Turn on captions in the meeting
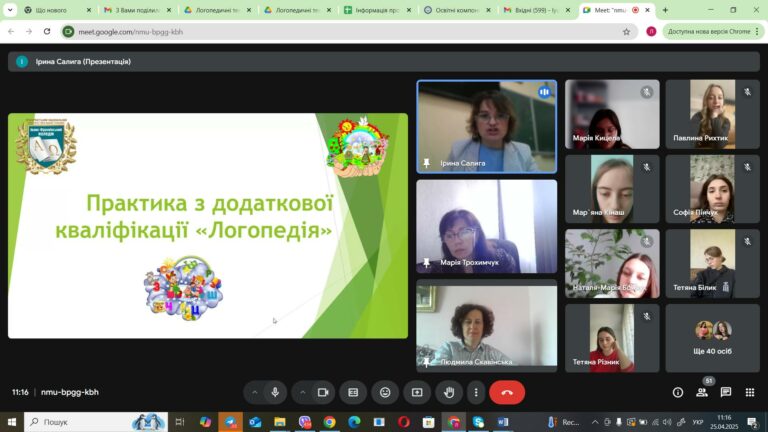The width and height of the screenshot is (768, 432). tap(353, 392)
